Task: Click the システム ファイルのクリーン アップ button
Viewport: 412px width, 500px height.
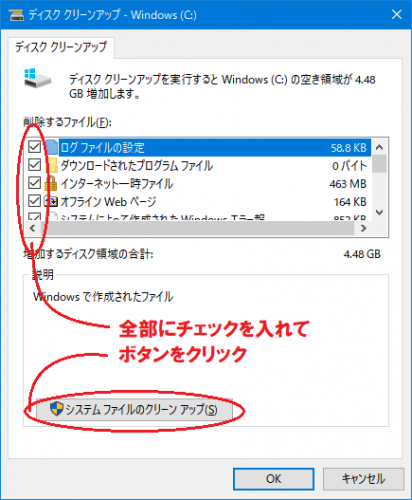Action: tap(134, 409)
